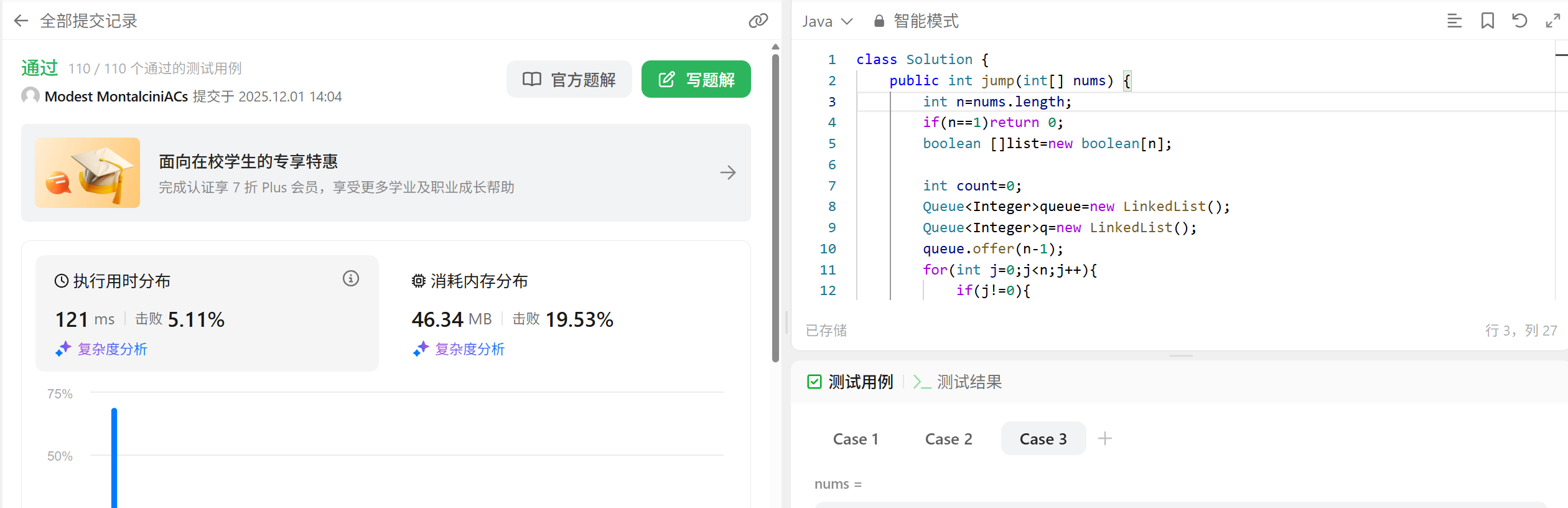Click the 行 3，列 27 cursor status
Screen dimensions: 1568x508
(1521, 330)
